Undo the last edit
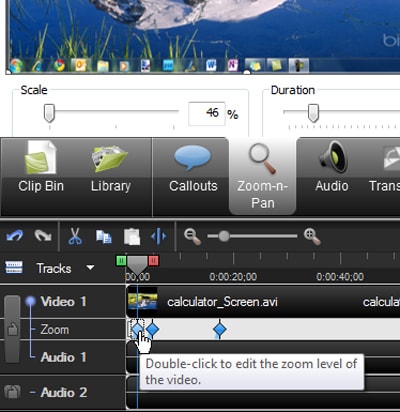The width and height of the screenshot is (400, 412). pos(14,236)
